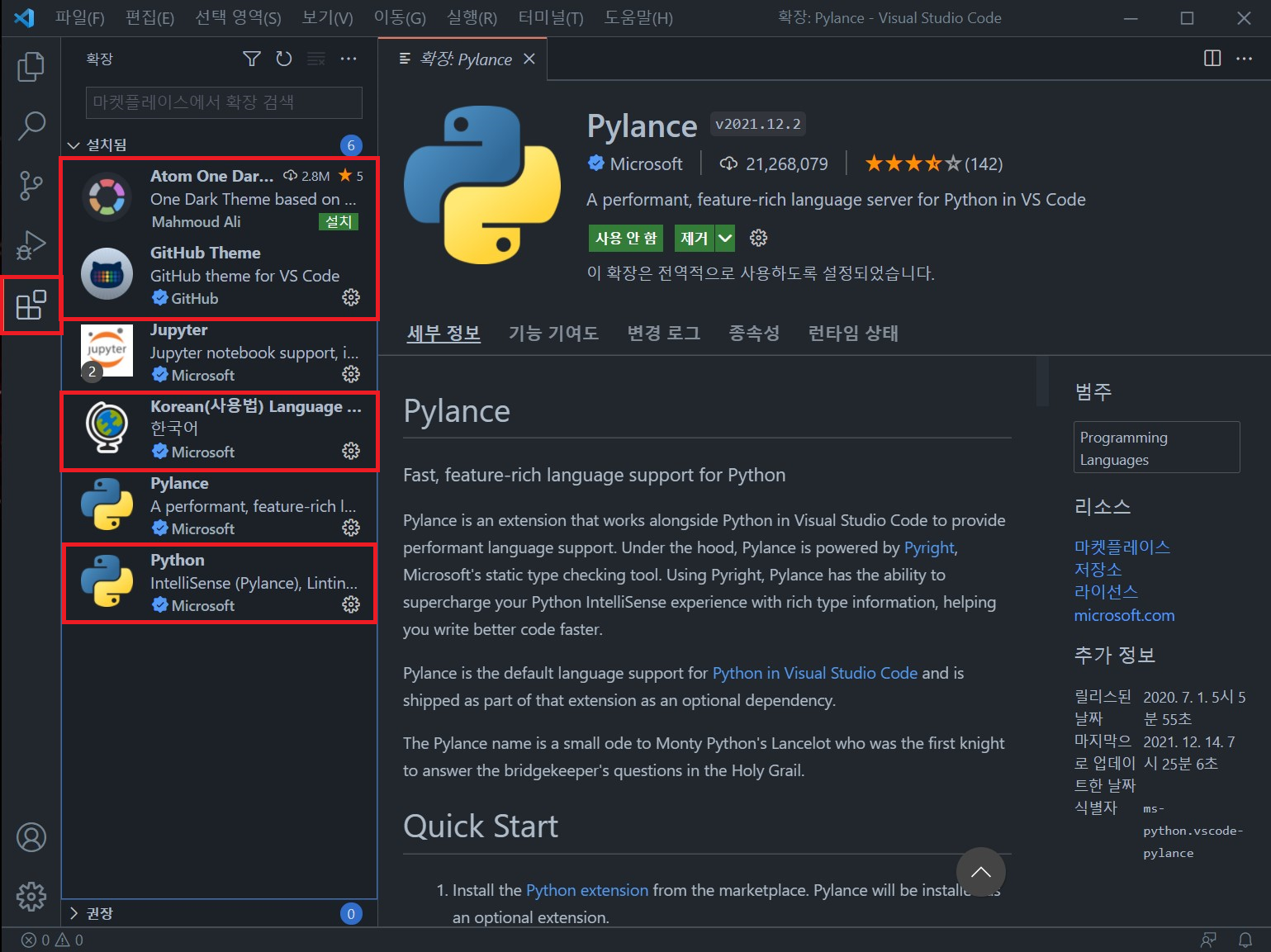Open the Microsoft publisher link

[x=646, y=163]
